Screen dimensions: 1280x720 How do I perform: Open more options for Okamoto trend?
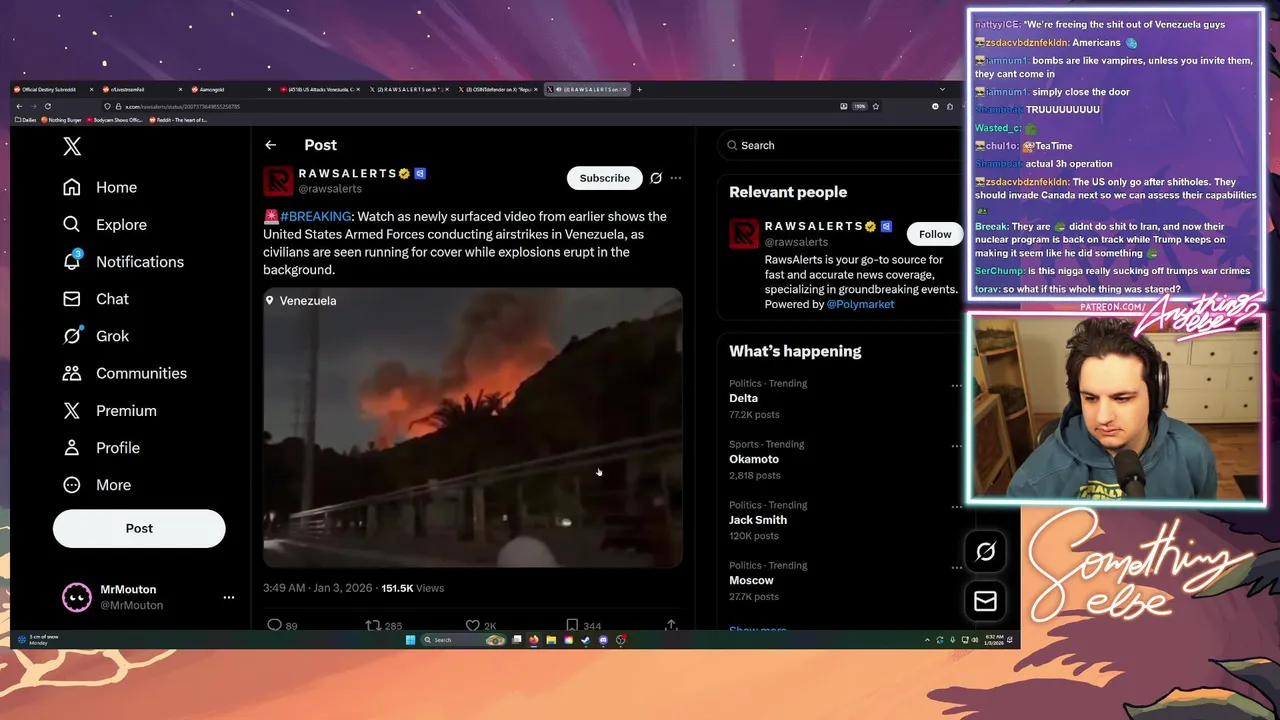956,446
